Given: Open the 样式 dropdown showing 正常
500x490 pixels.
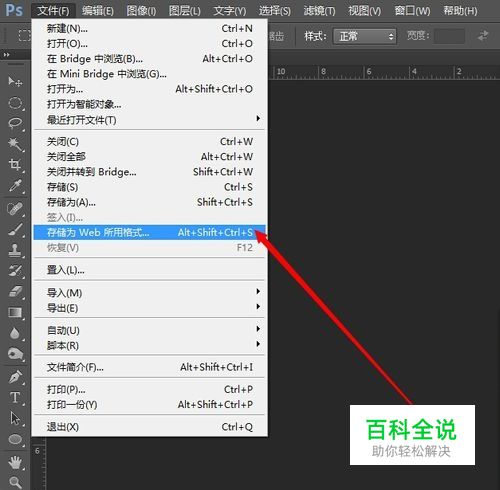Looking at the screenshot, I should [365, 36].
